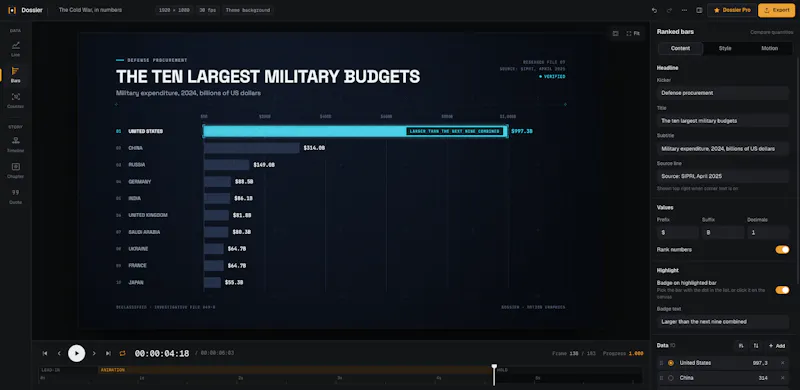Open the 30 fps frame rate setting
Image resolution: width=800 pixels, height=390 pixels.
click(x=207, y=10)
